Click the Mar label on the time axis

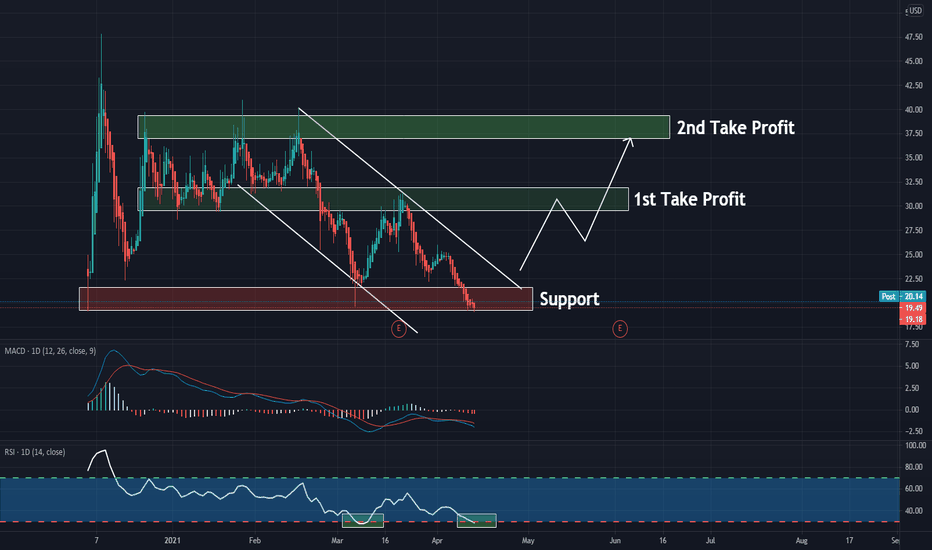point(337,540)
